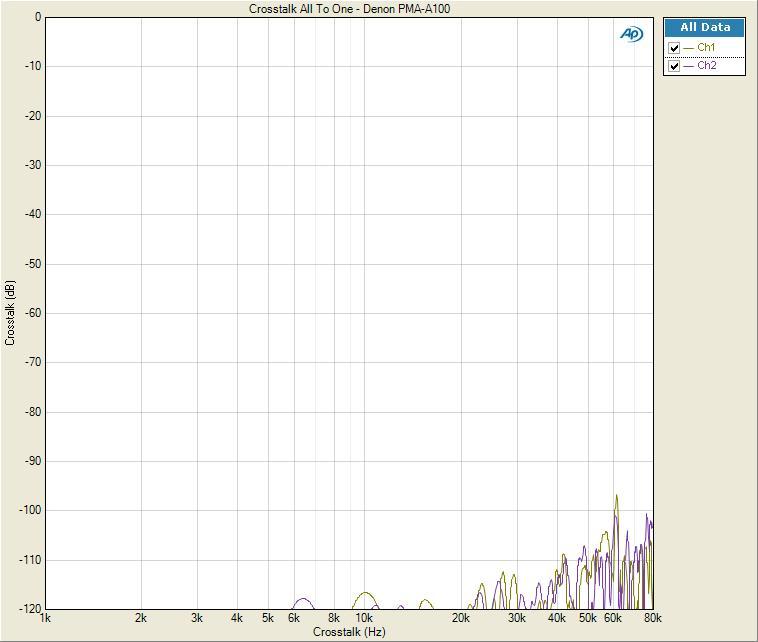Click the 20k frequency axis tick label
This screenshot has height=642, width=758.
pos(461,618)
